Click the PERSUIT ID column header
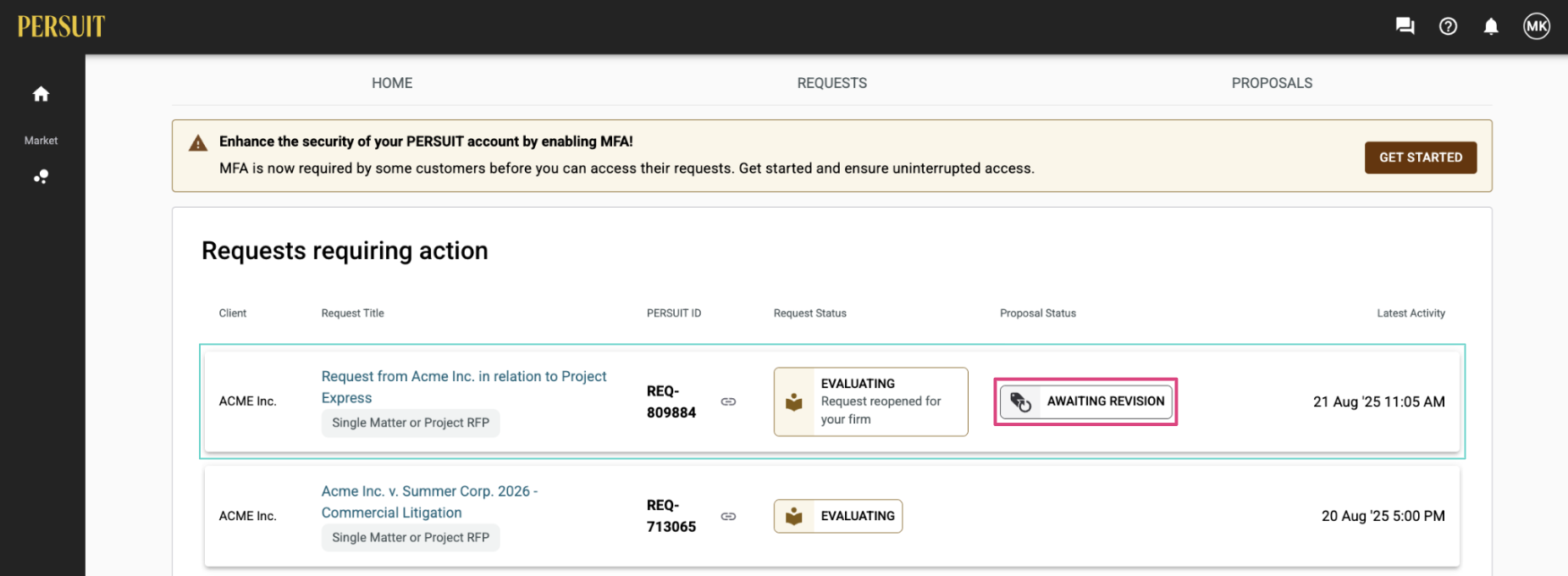 [x=674, y=313]
